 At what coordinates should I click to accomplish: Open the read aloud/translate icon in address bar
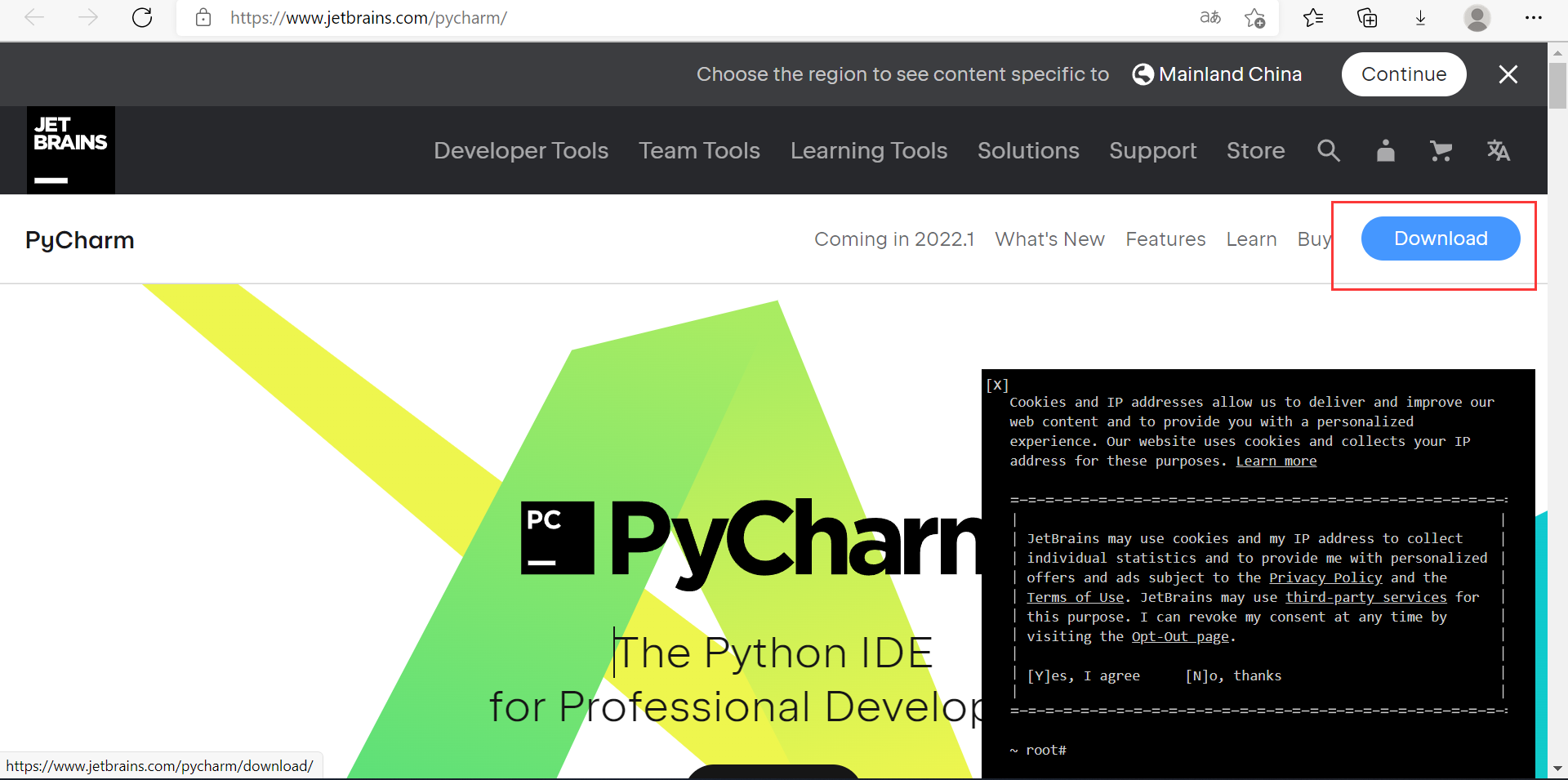coord(1210,17)
